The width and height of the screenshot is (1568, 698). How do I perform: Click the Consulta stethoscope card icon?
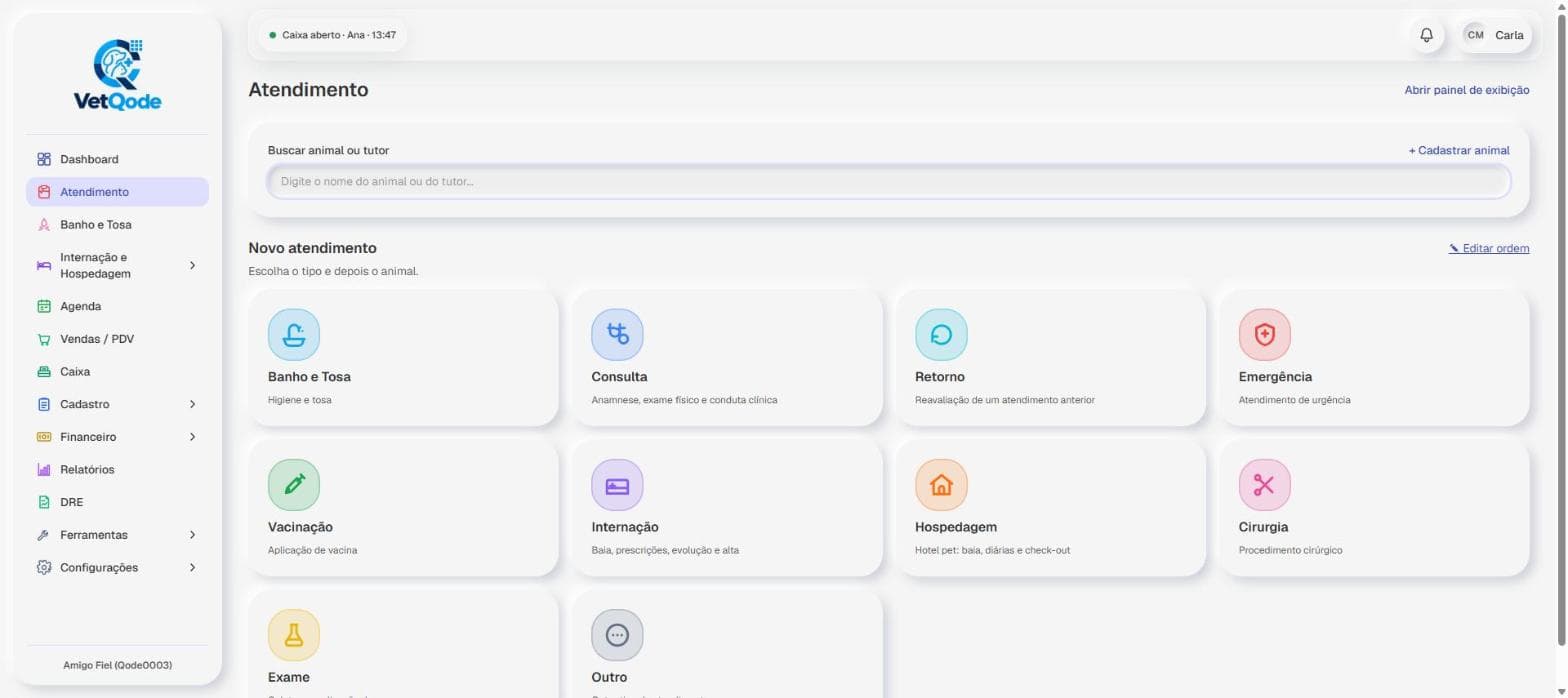click(617, 334)
